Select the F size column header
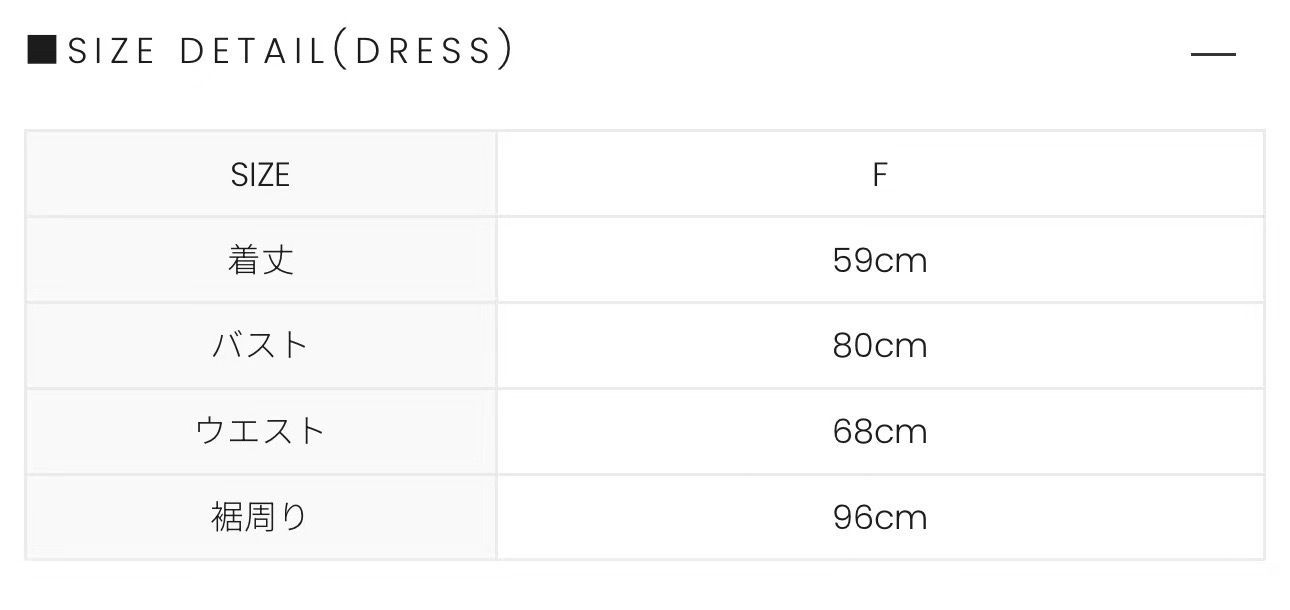 point(880,175)
